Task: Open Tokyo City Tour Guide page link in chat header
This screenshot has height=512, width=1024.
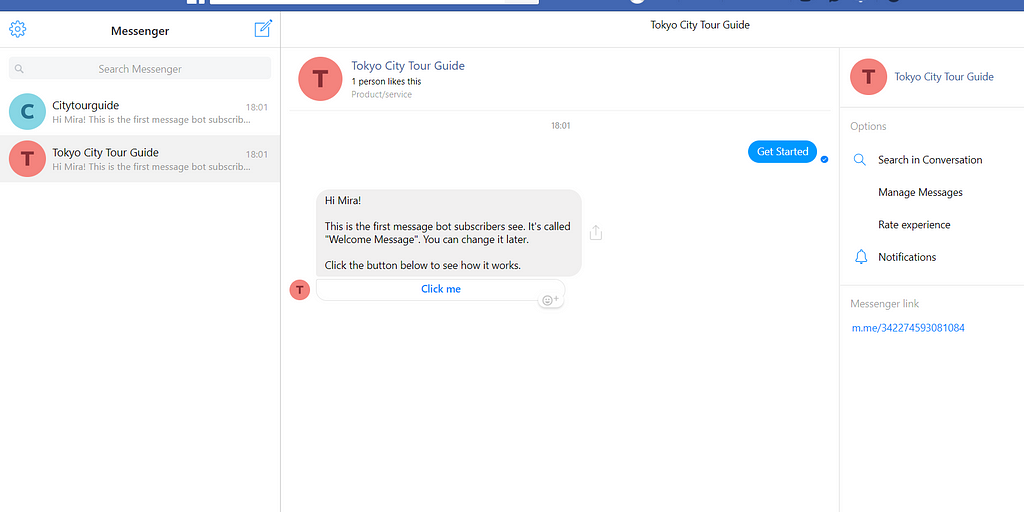Action: tap(408, 66)
